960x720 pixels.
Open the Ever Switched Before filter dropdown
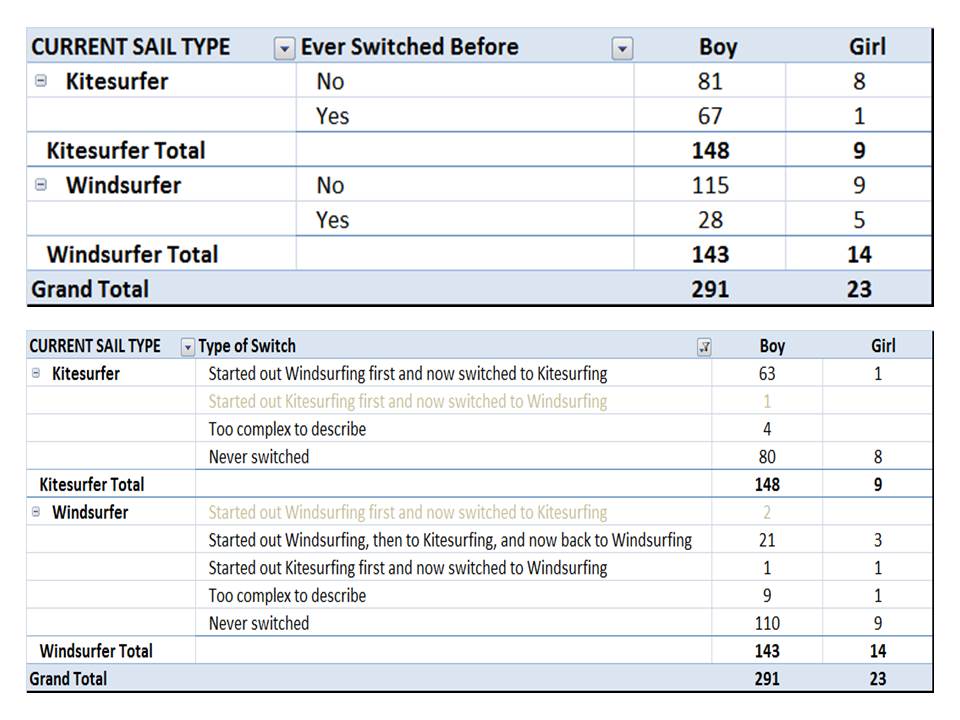coord(622,48)
